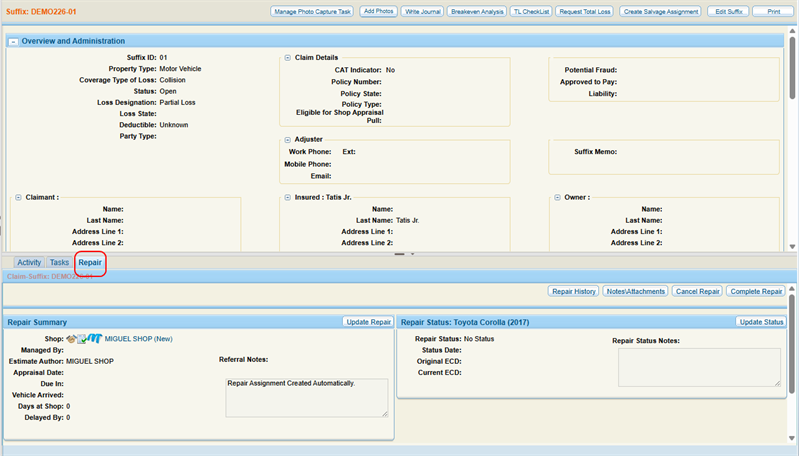Screen dimensions: 799x456
Task: Collapse the Adjuster group box
Action: click(287, 140)
